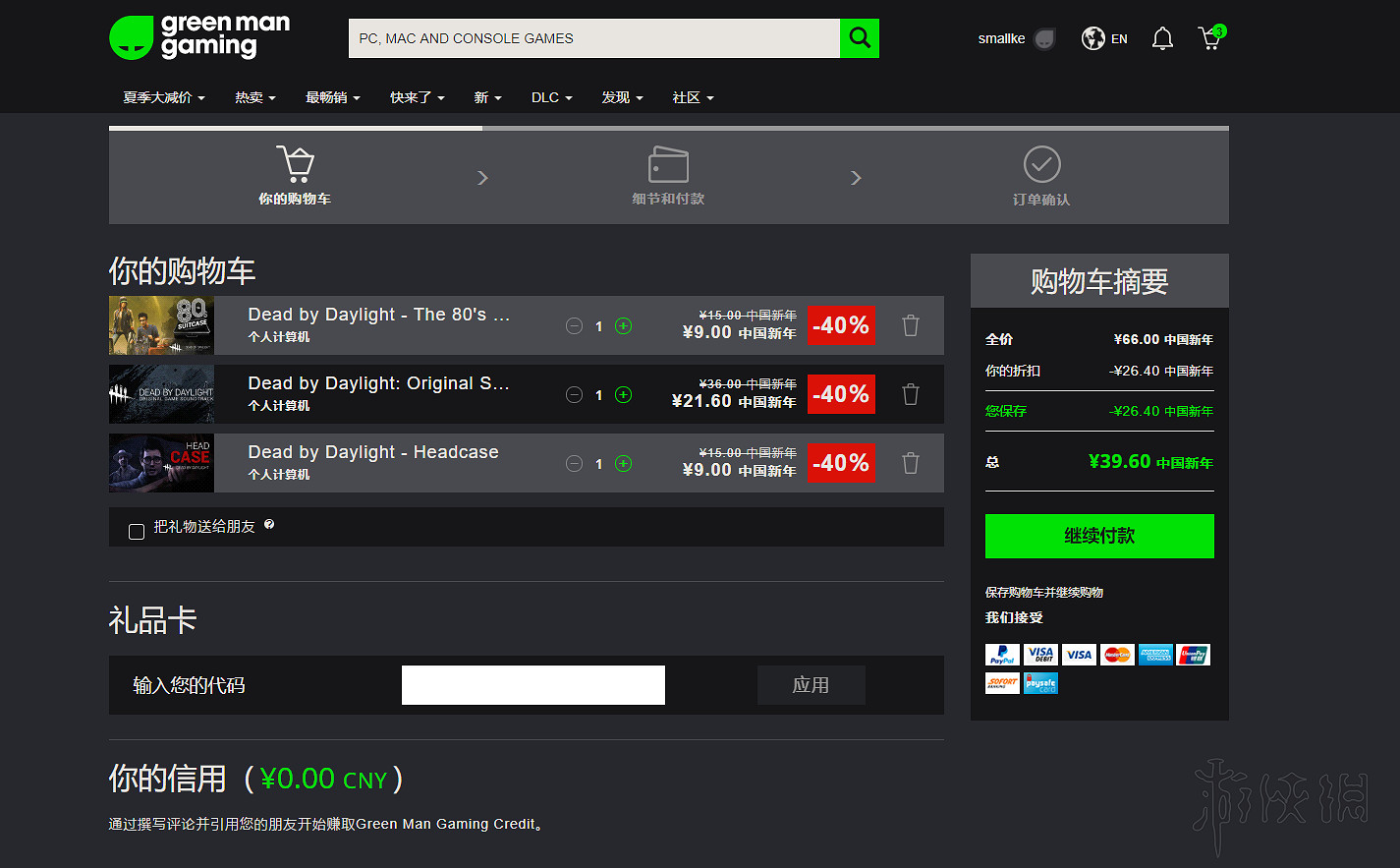Open the 社区 dropdown menu

pos(693,97)
